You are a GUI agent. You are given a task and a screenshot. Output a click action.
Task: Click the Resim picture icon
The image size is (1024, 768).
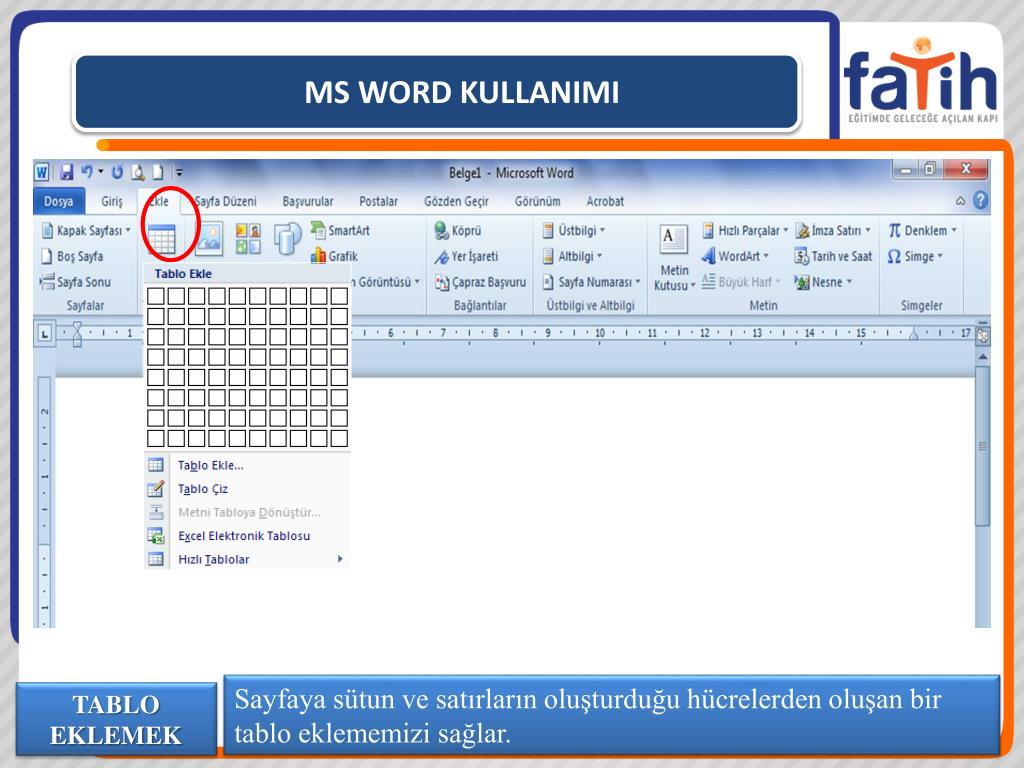(208, 239)
